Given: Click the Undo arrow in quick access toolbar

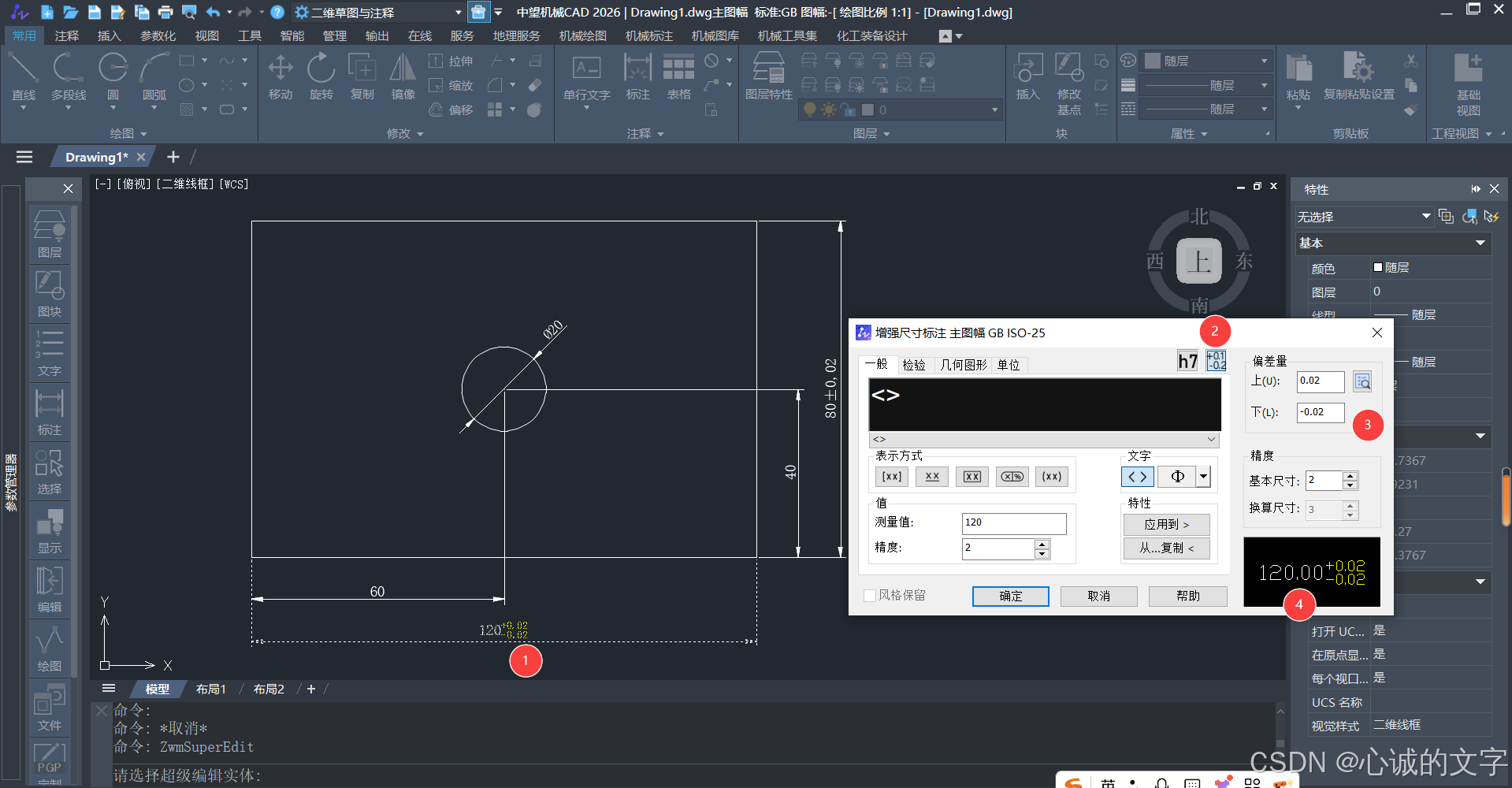Looking at the screenshot, I should (213, 12).
